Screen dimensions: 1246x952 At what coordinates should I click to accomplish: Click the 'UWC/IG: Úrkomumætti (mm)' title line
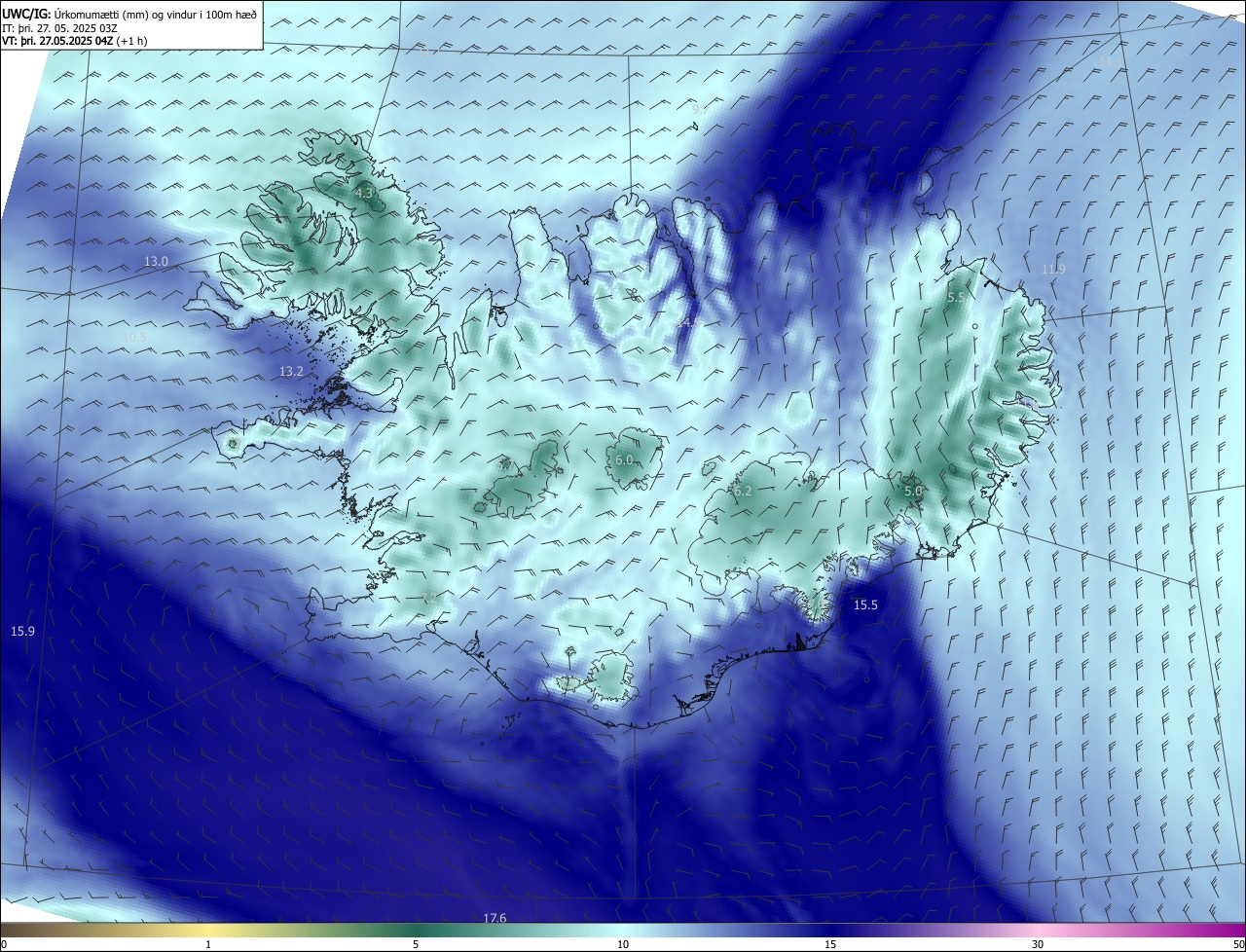coord(130,14)
